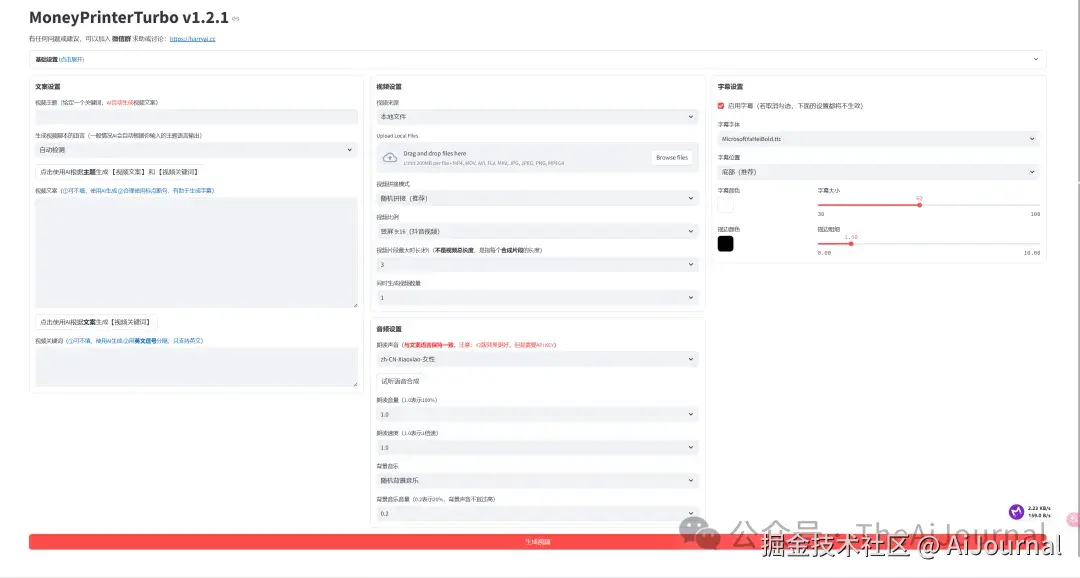
Task: Open the MicrosoftYaHeiBold.ttc subtitle font dropdown
Action: pyautogui.click(x=878, y=139)
